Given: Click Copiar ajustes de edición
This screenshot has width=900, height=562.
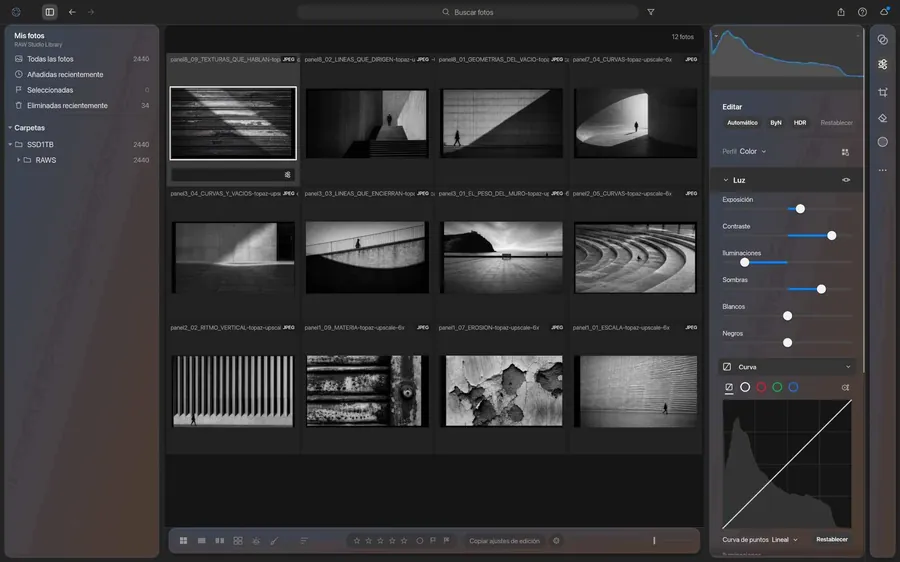Looking at the screenshot, I should click(x=505, y=541).
